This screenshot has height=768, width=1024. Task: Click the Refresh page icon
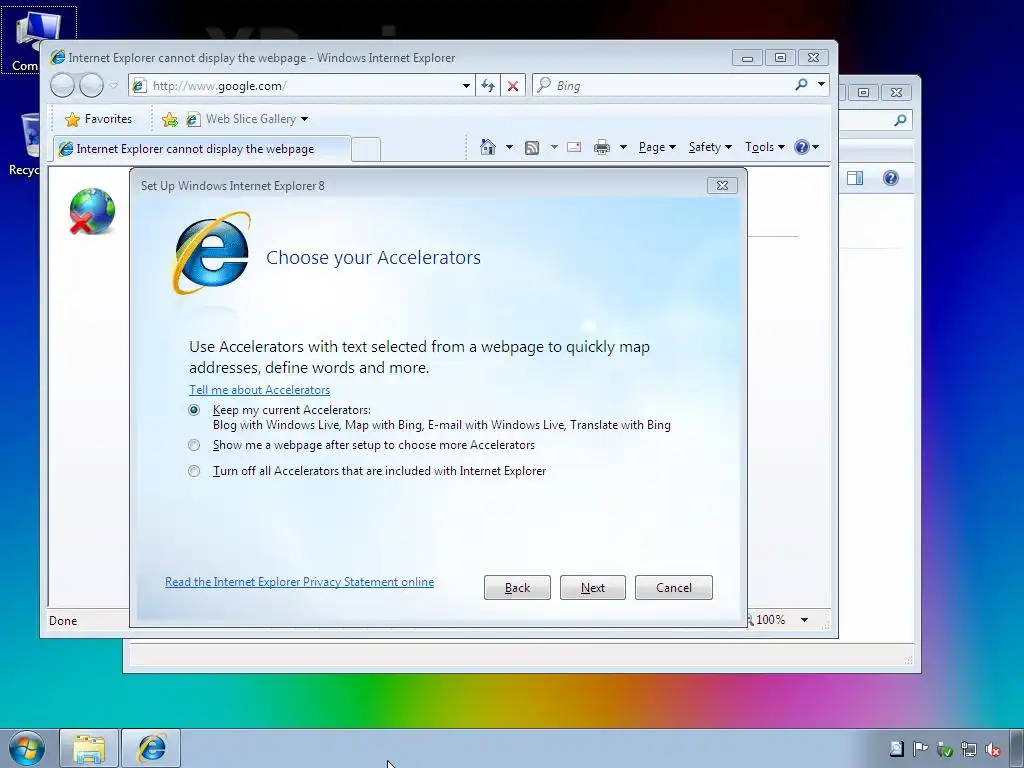point(488,86)
